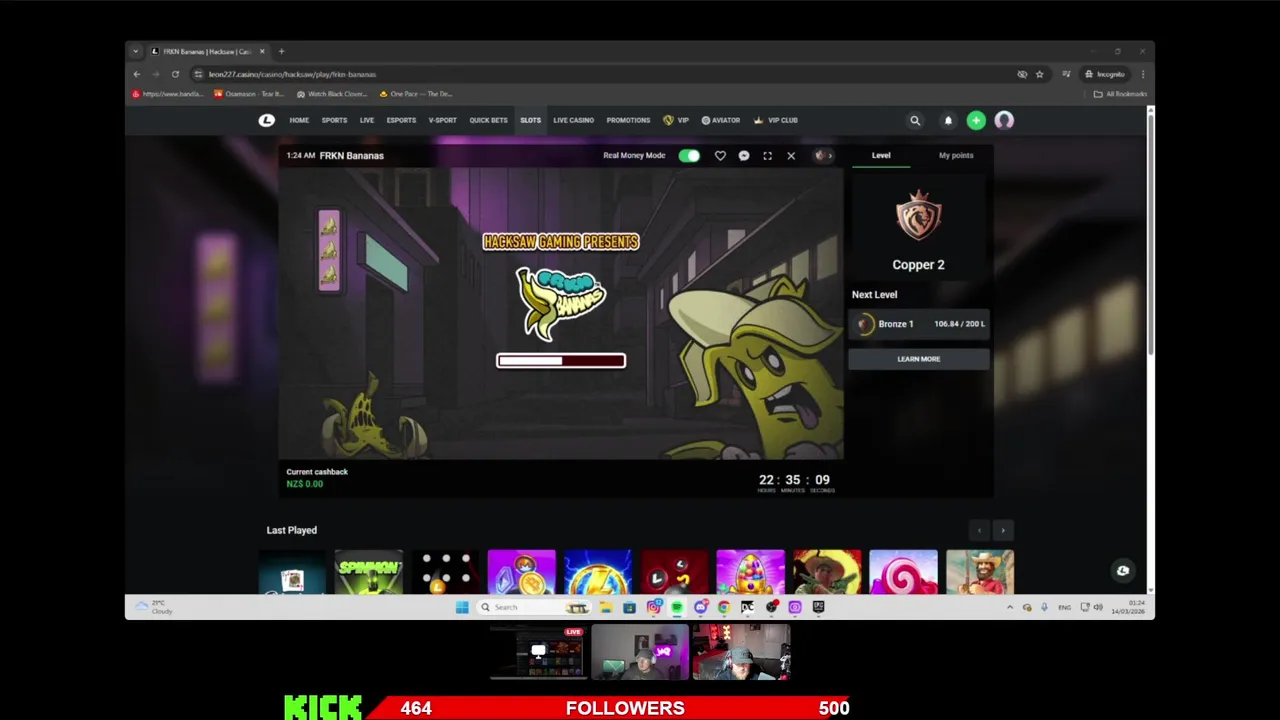Open the blue lightning coin game thumbnail

coord(598,572)
